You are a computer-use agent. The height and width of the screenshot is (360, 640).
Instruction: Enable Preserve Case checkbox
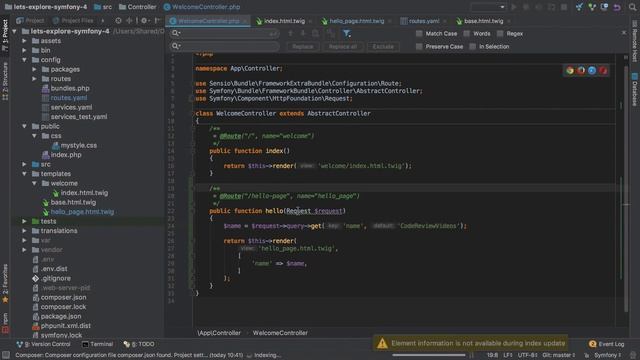point(419,47)
